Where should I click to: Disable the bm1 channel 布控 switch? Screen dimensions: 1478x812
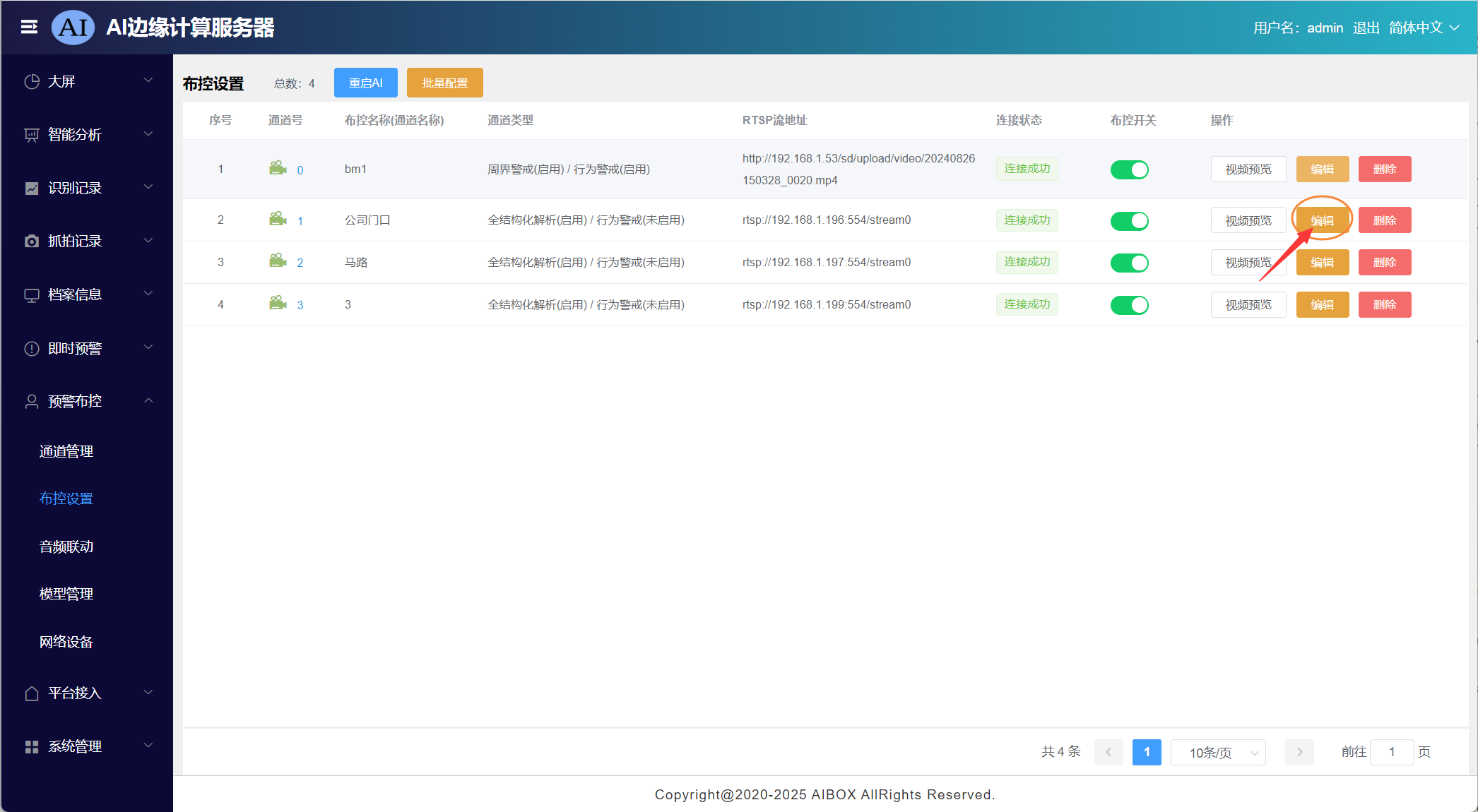[x=1129, y=169]
